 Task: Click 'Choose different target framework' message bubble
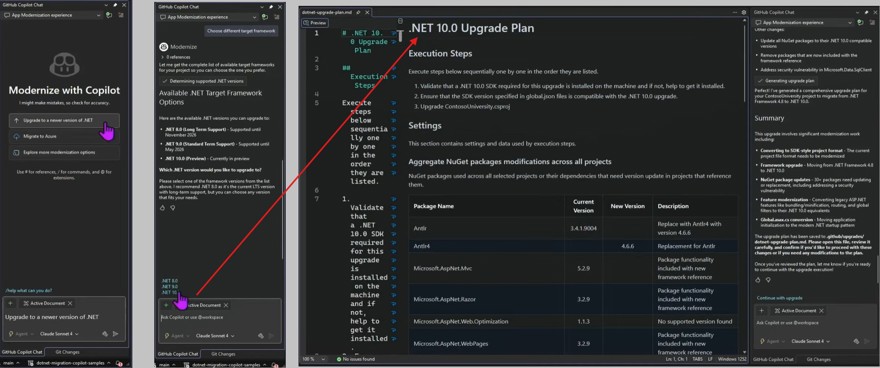pos(241,31)
